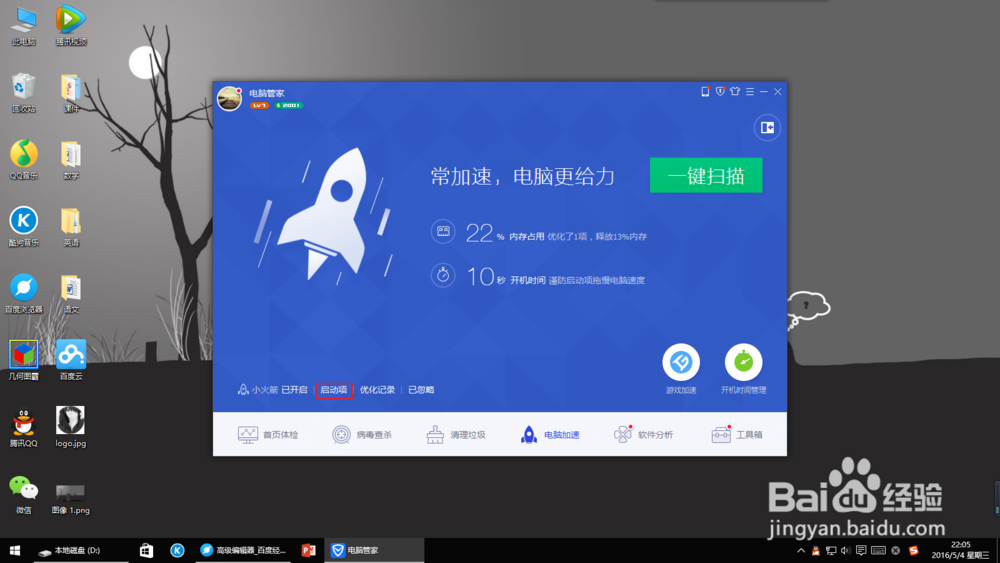1000x563 pixels.
Task: Click the stopwatch icon beside 10 秒
Action: tap(443, 275)
